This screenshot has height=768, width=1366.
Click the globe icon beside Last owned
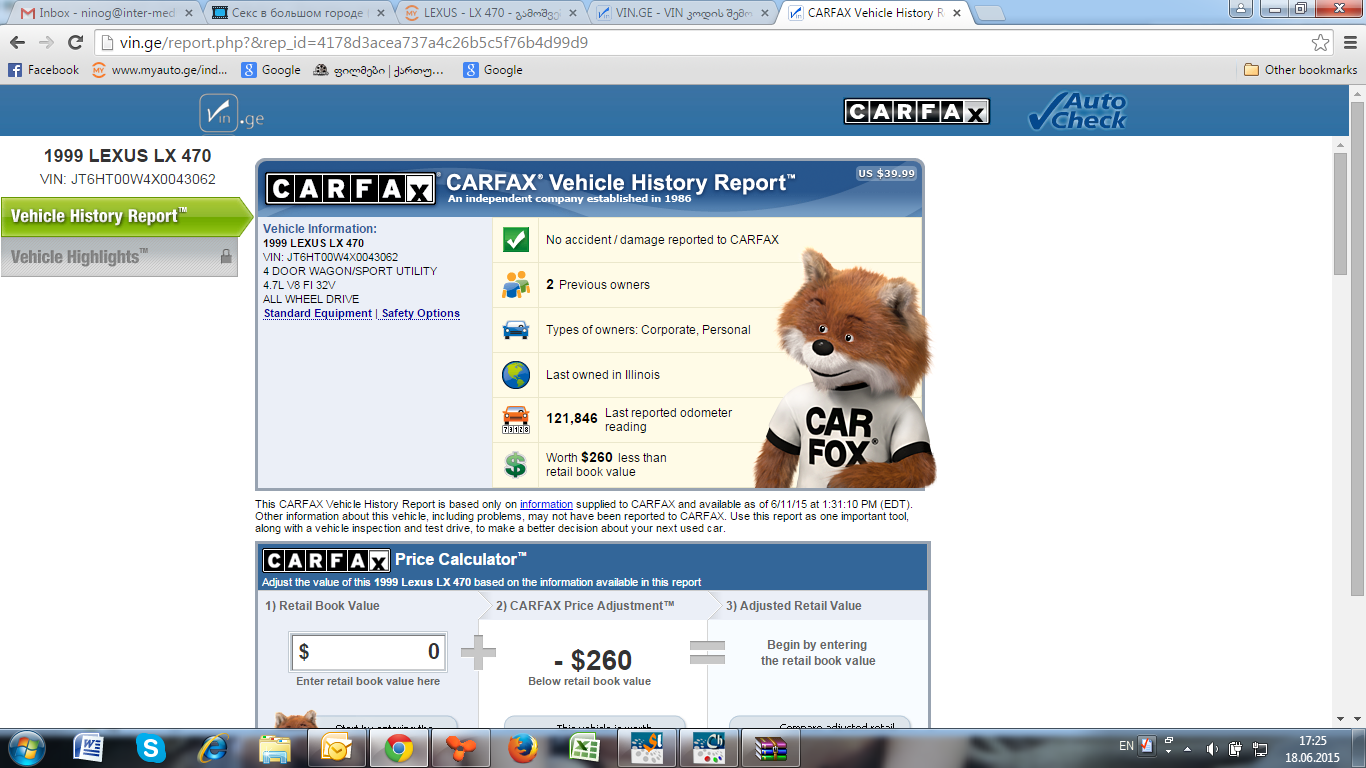[x=515, y=375]
